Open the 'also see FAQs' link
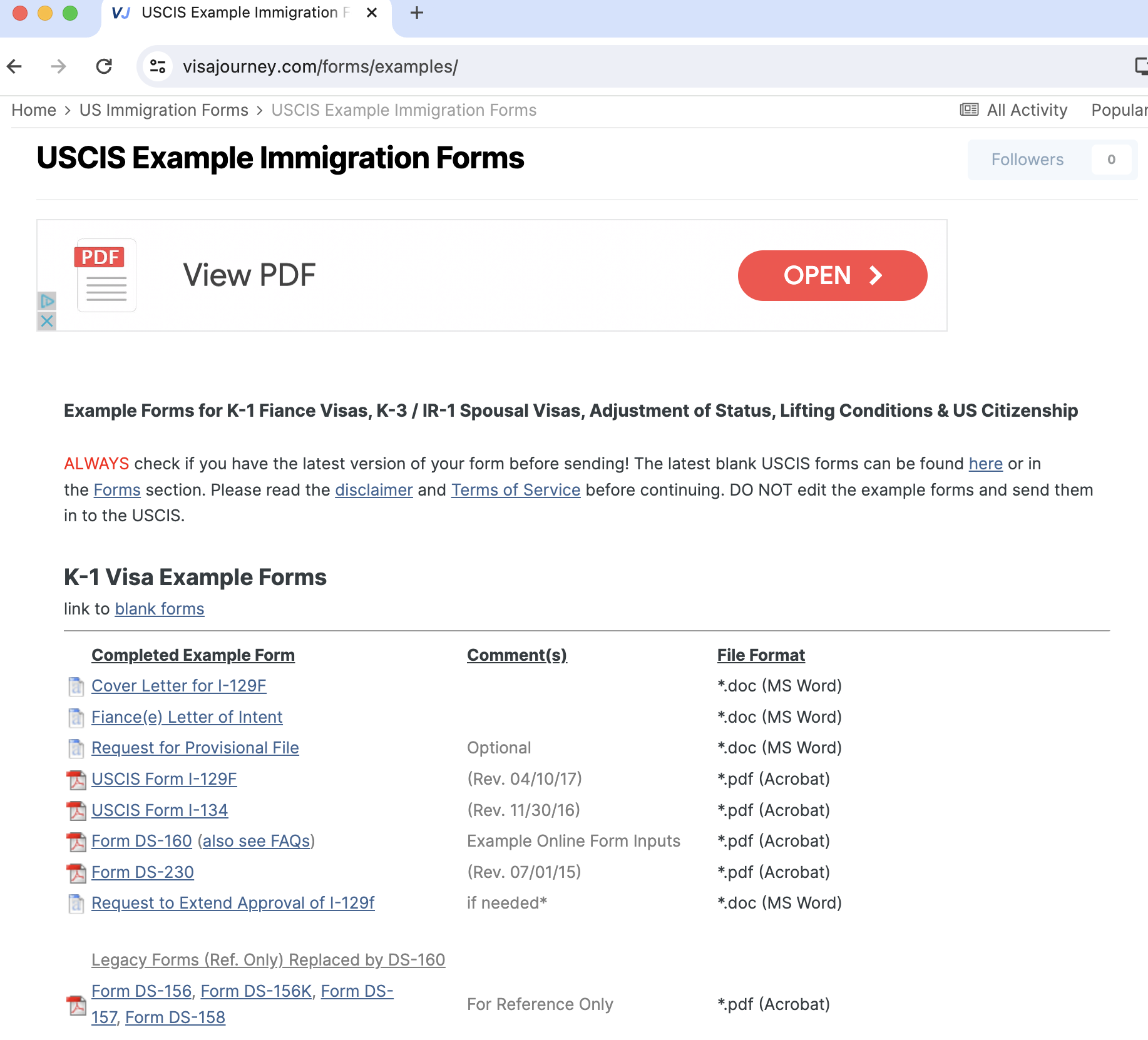Image resolution: width=1148 pixels, height=1040 pixels. pyautogui.click(x=257, y=841)
